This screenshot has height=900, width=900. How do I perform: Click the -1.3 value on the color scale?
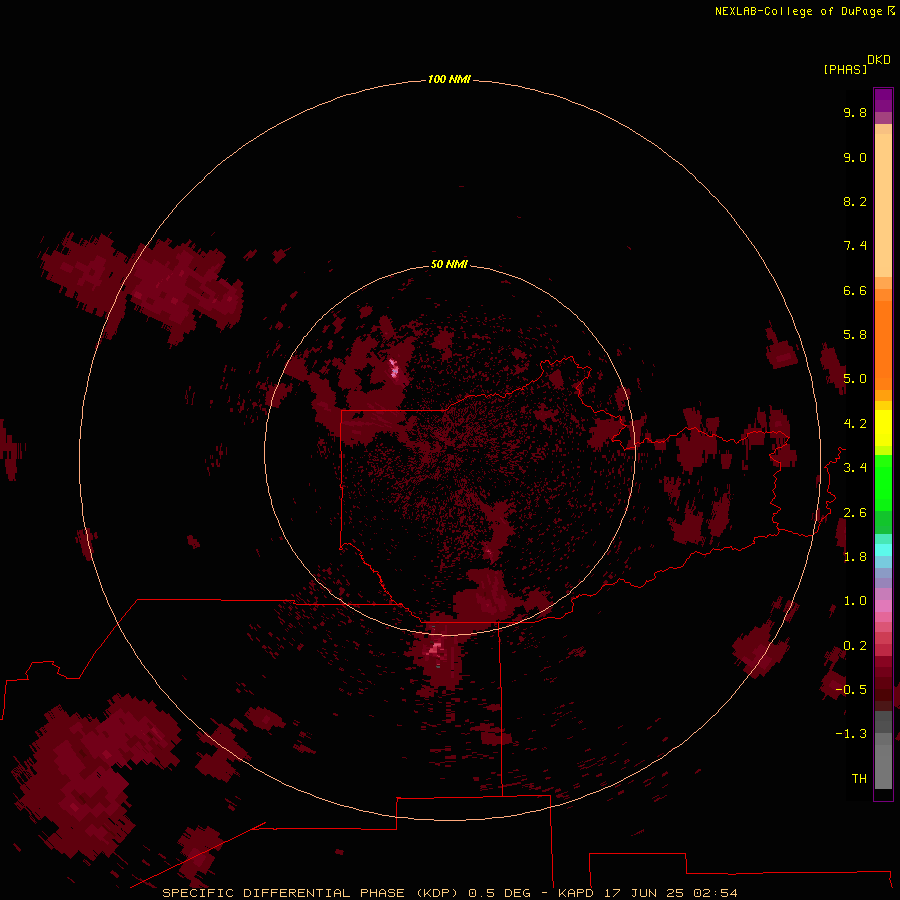click(851, 734)
